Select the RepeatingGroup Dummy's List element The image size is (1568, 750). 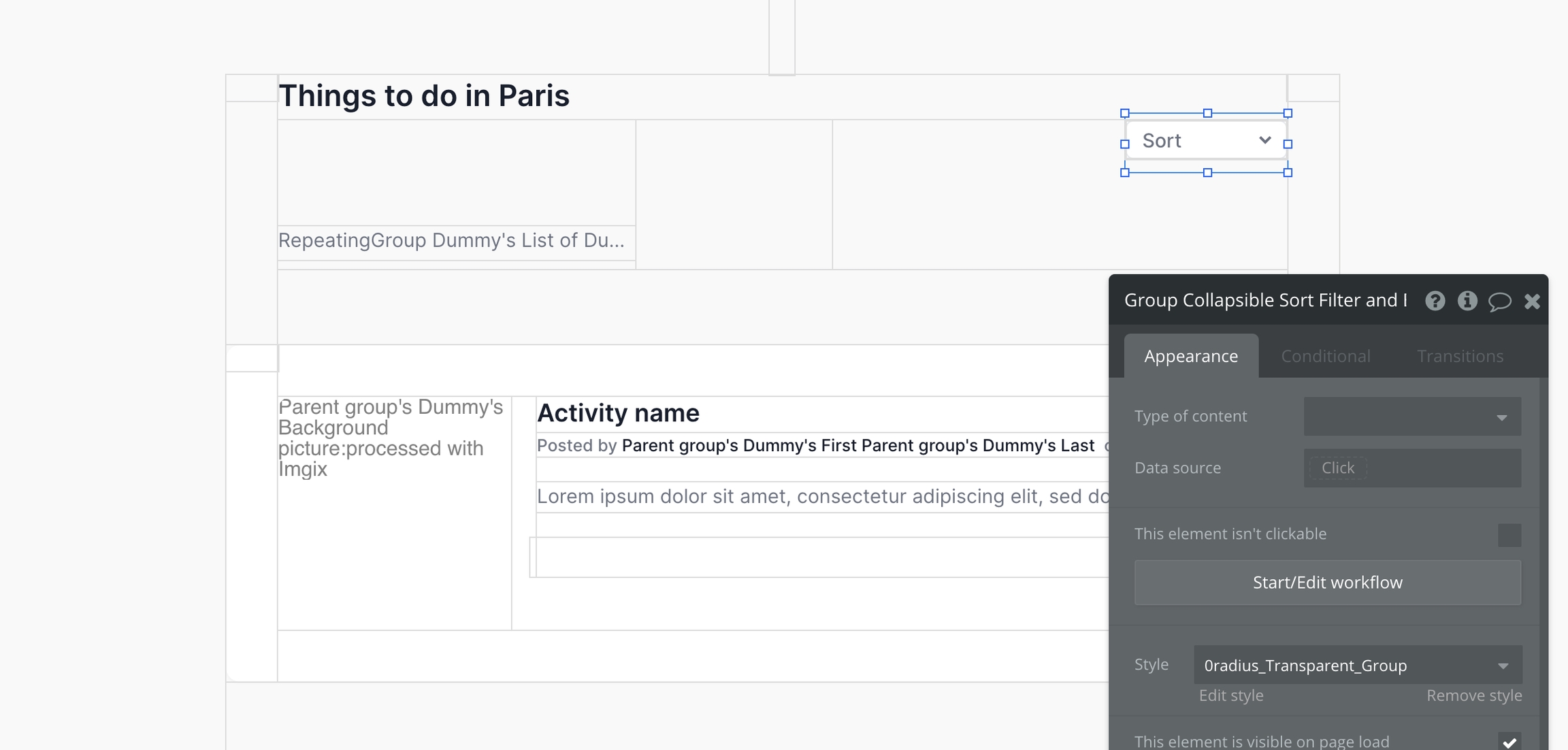451,240
